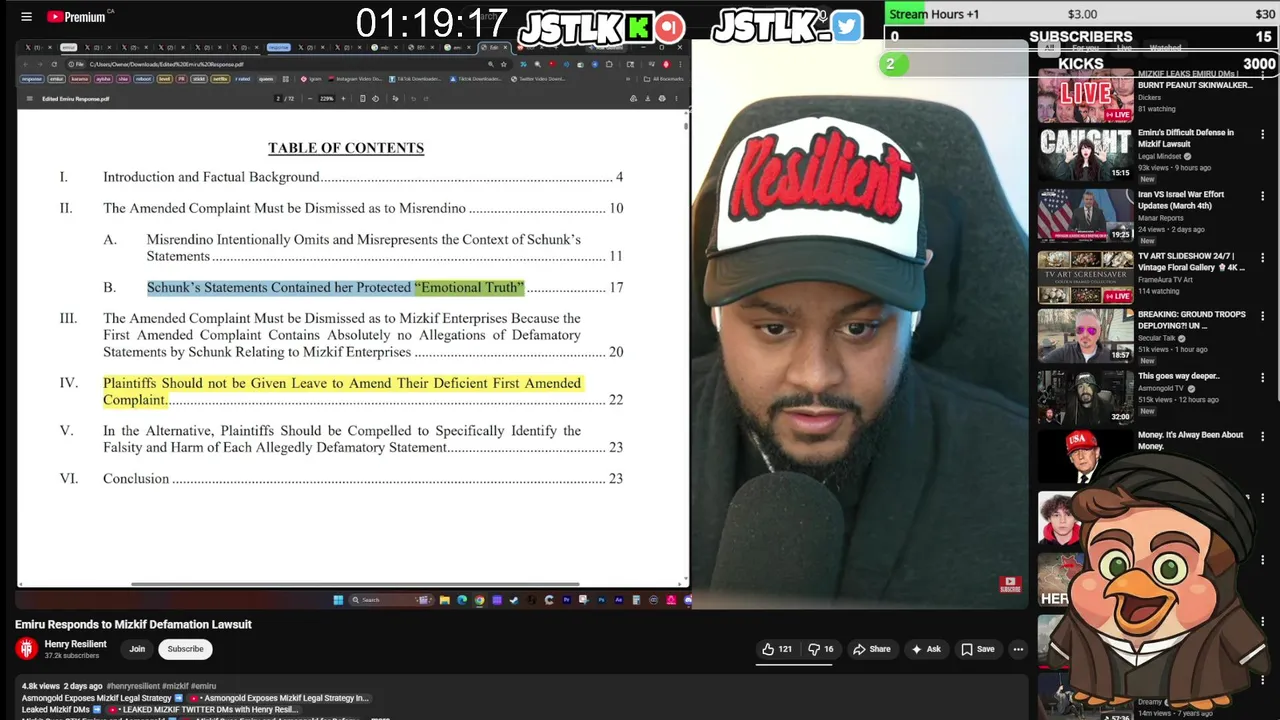Screen dimensions: 1280x720
Task: Click the 'All Bookmarks' folder
Action: pyautogui.click(x=664, y=78)
